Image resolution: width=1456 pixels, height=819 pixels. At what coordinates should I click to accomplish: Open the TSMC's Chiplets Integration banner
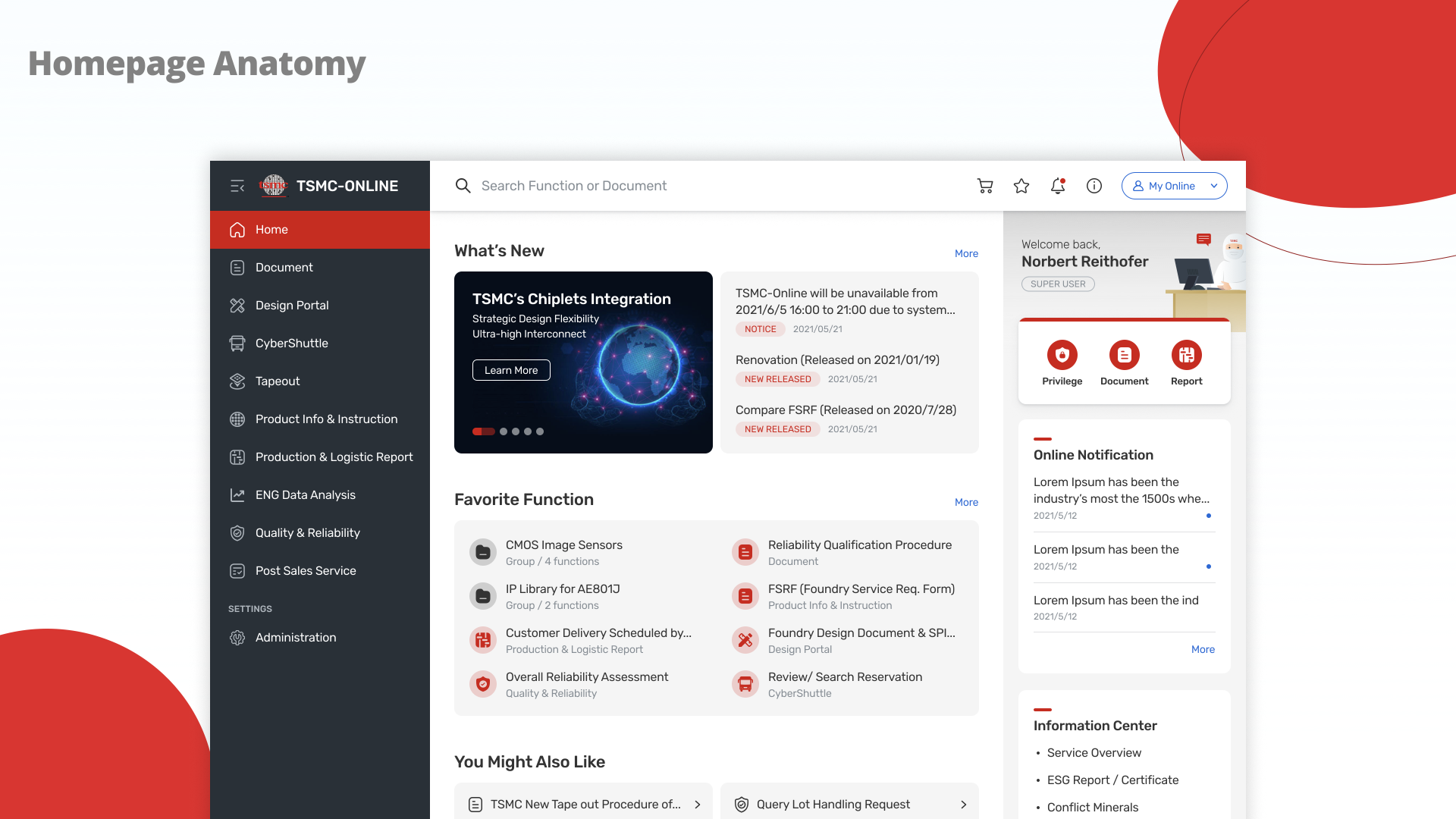tap(583, 362)
